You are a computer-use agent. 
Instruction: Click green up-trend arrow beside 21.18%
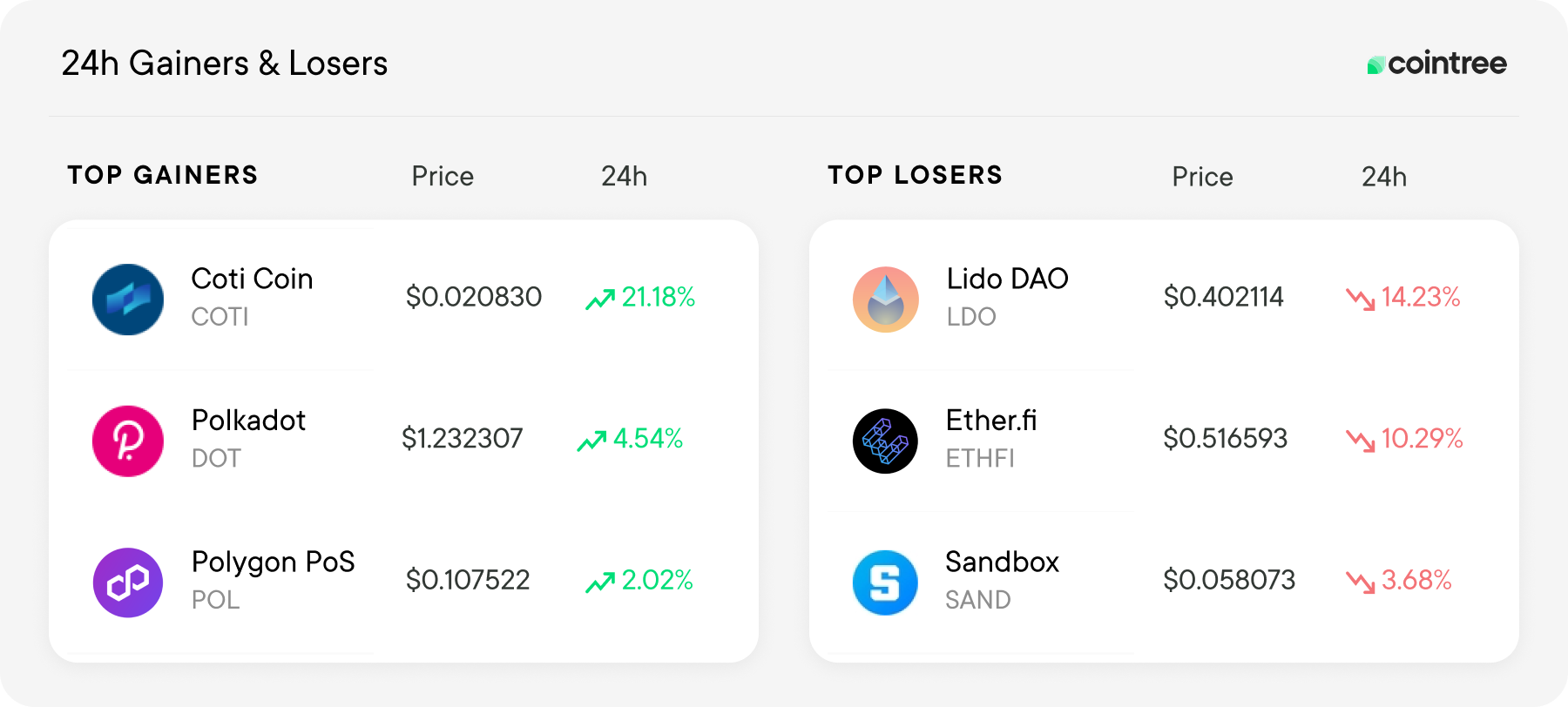click(x=600, y=299)
